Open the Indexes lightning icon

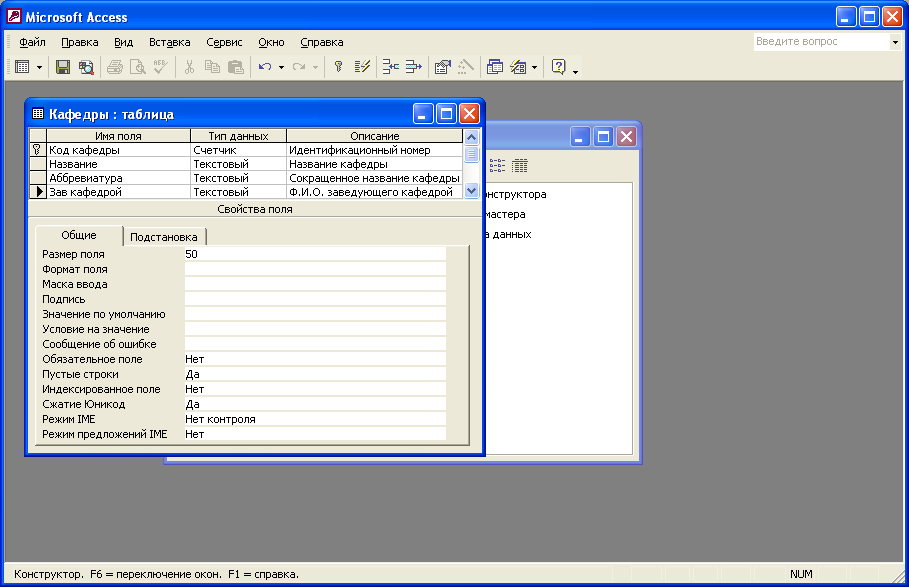[x=362, y=67]
